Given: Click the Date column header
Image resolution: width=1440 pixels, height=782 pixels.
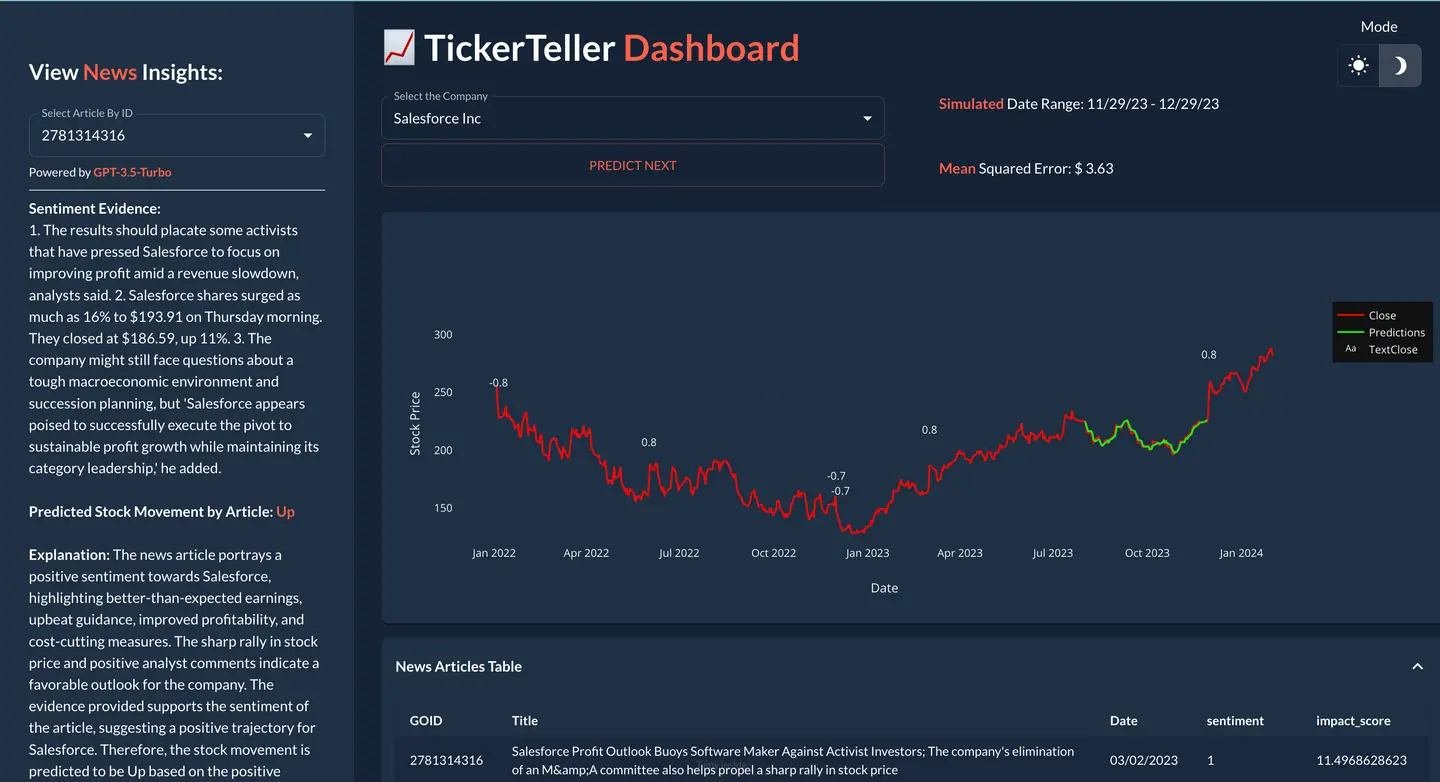Looking at the screenshot, I should pos(1123,720).
